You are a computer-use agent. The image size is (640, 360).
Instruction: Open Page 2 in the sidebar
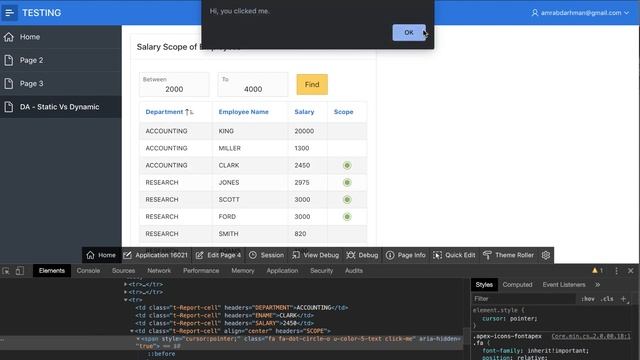pyautogui.click(x=60, y=60)
